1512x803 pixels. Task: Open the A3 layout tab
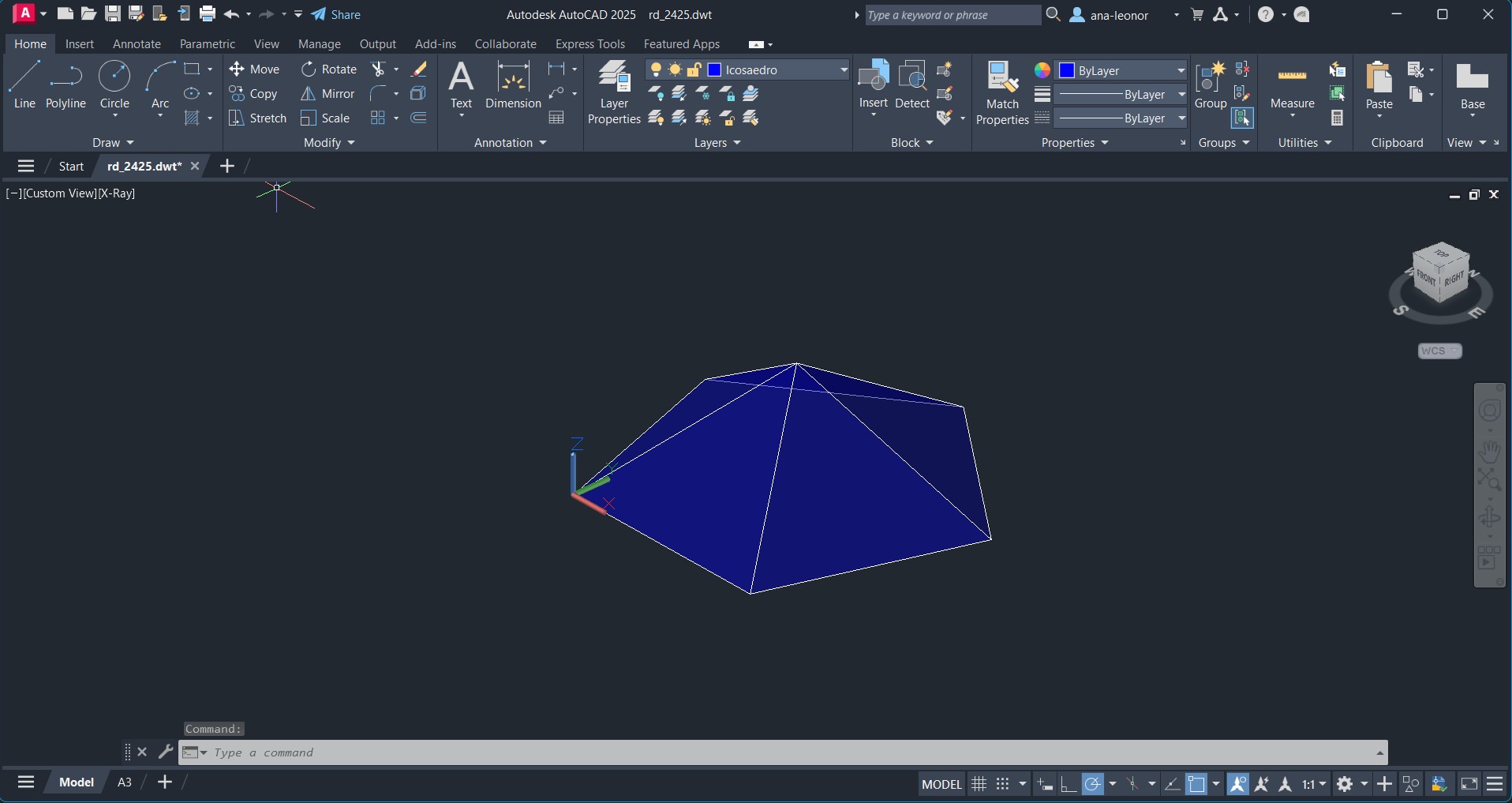click(x=125, y=782)
